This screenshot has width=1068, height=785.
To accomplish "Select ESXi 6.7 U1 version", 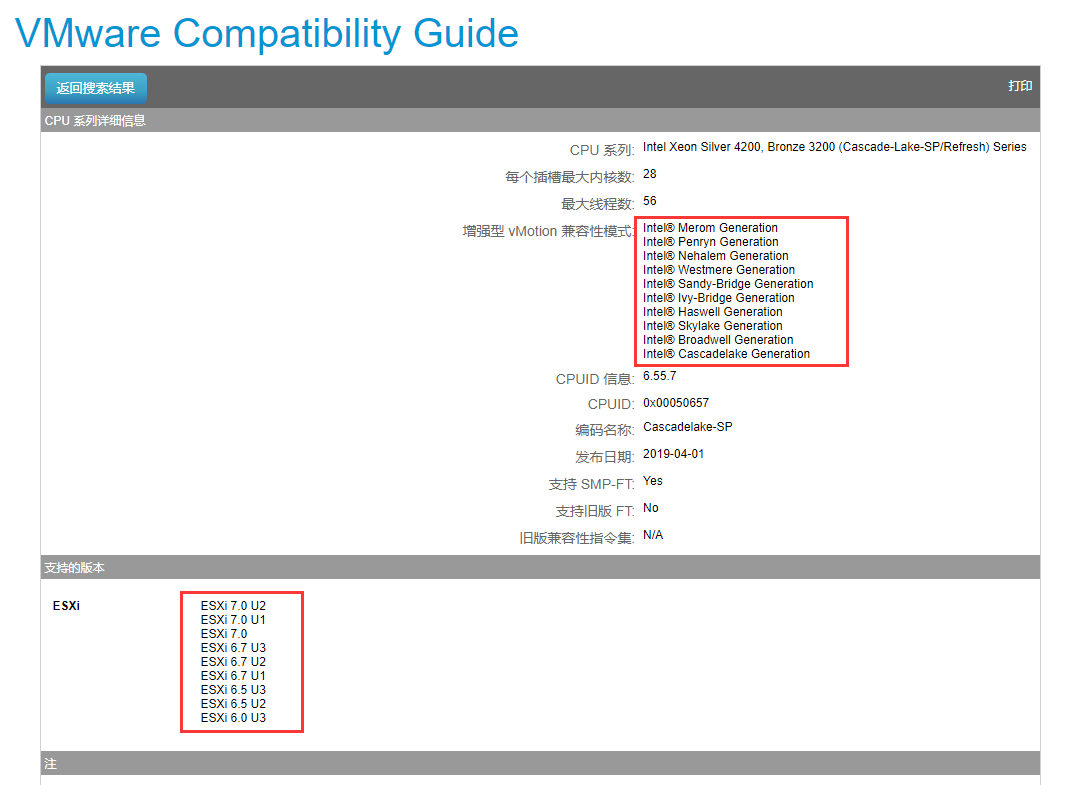I will point(233,675).
